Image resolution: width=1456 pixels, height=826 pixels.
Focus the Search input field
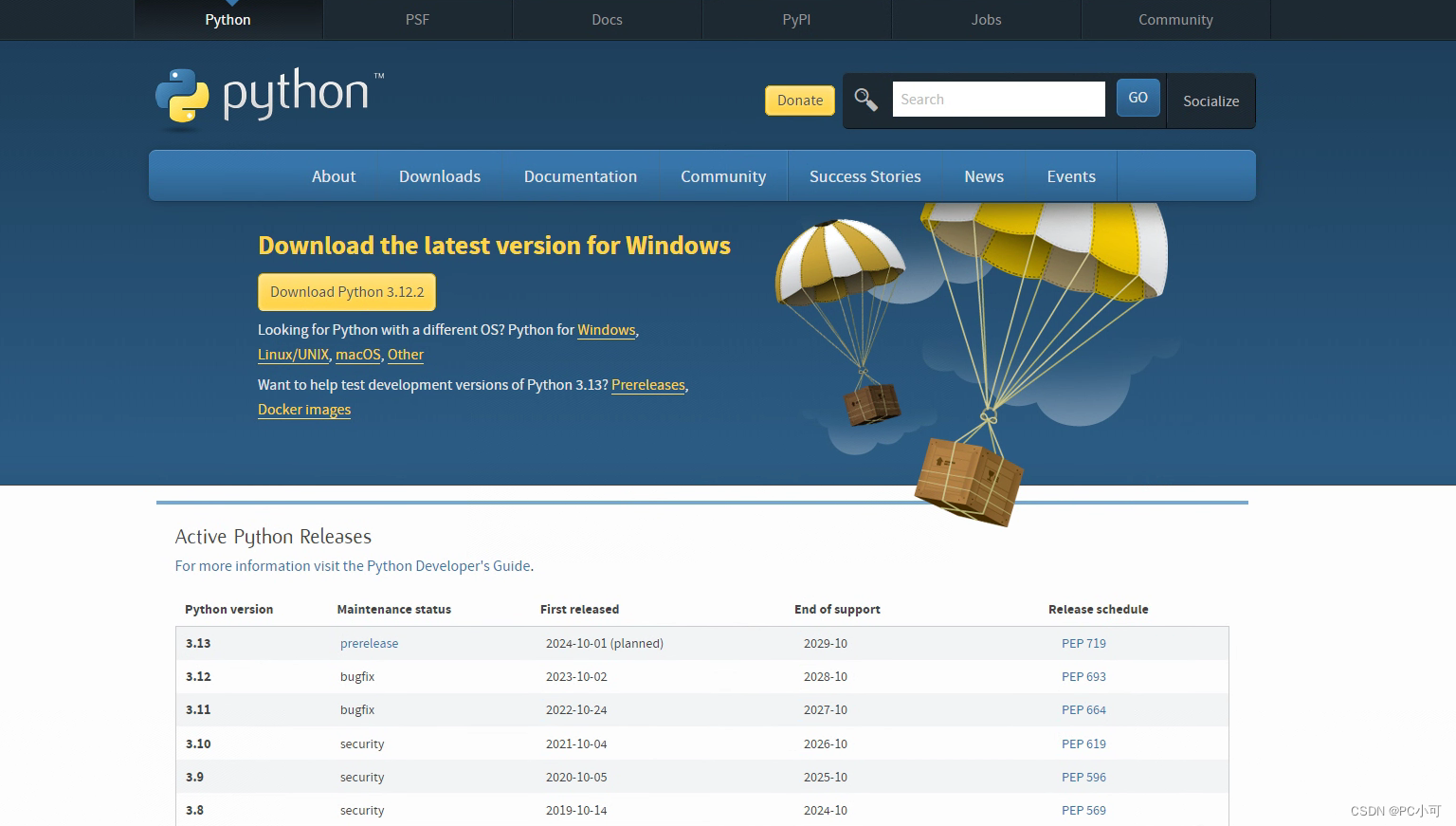coord(998,99)
